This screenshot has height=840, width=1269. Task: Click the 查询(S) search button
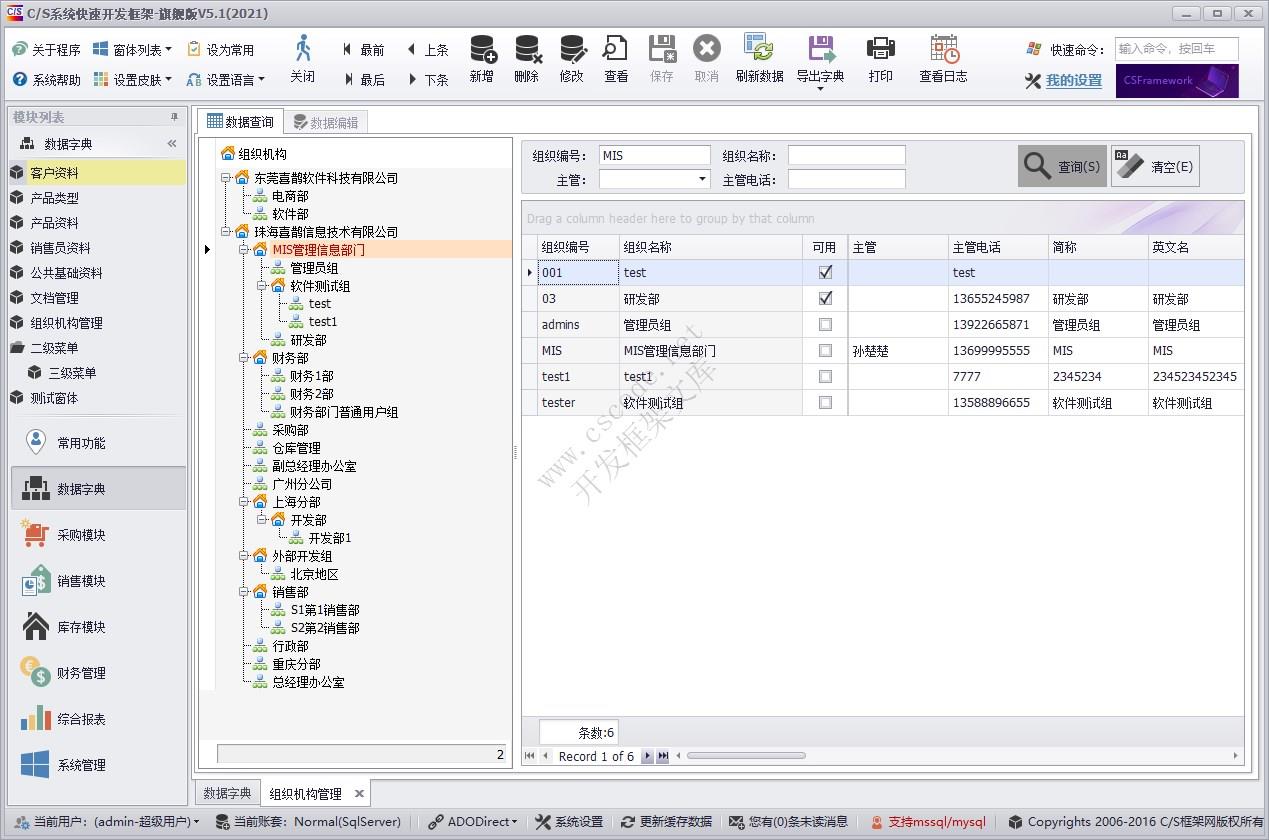pos(1061,165)
